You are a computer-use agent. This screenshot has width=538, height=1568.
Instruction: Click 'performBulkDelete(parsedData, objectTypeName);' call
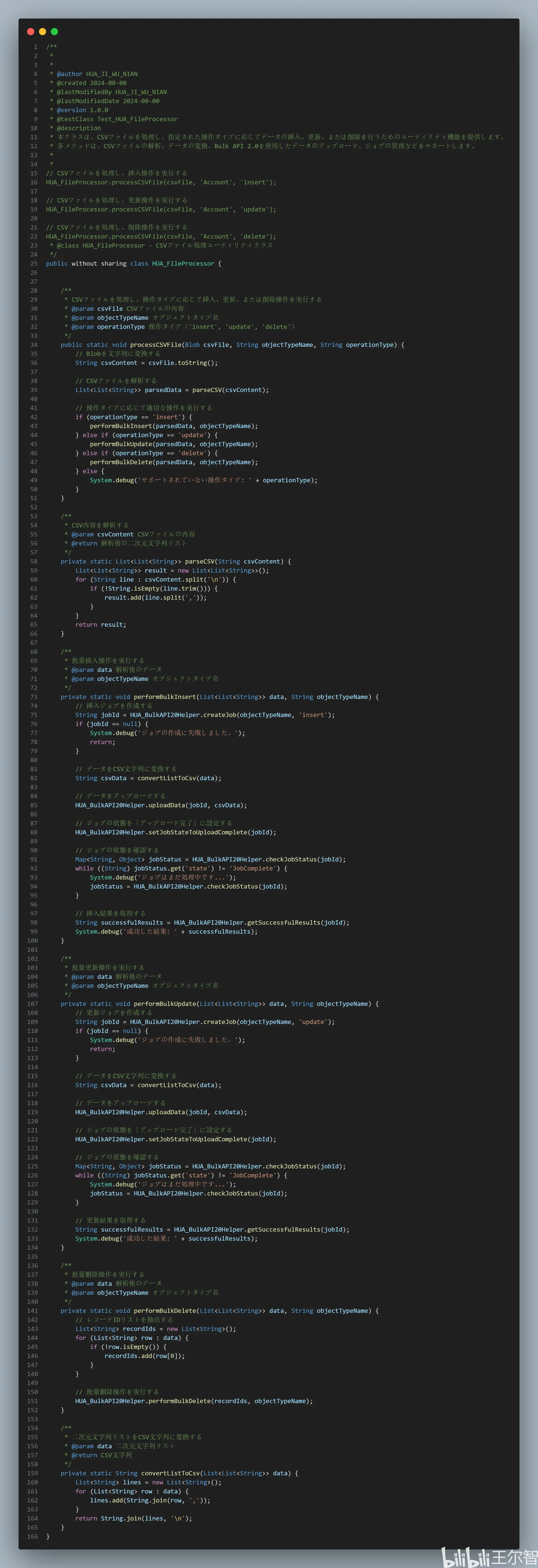click(x=174, y=462)
